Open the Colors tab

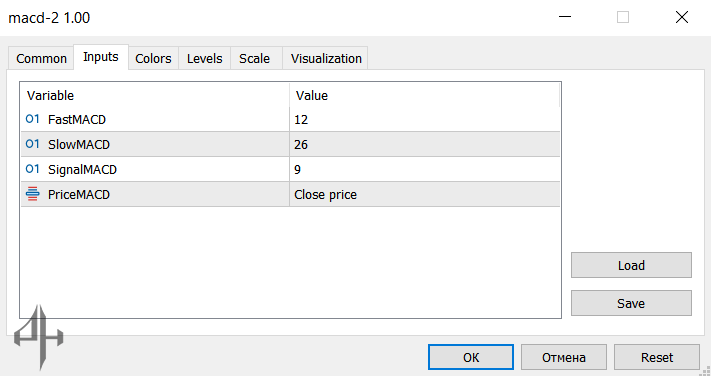click(153, 59)
